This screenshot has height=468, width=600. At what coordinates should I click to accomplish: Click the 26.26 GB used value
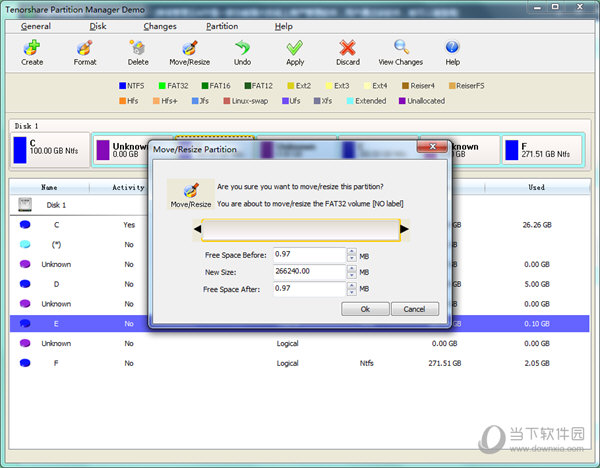[x=537, y=225]
